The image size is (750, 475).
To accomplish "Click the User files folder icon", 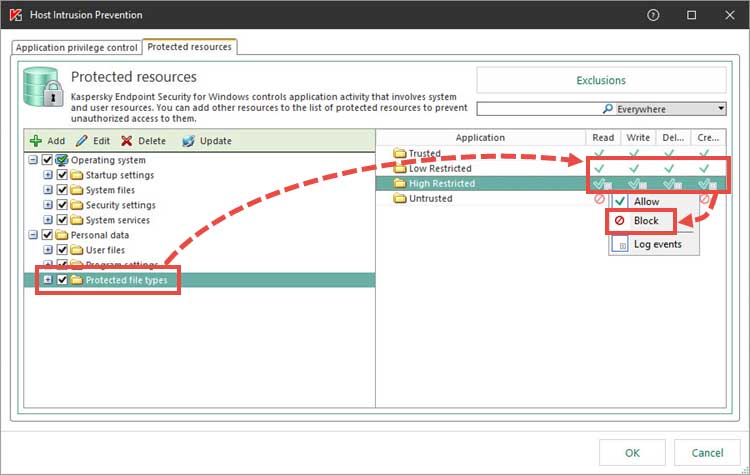I will tap(77, 250).
